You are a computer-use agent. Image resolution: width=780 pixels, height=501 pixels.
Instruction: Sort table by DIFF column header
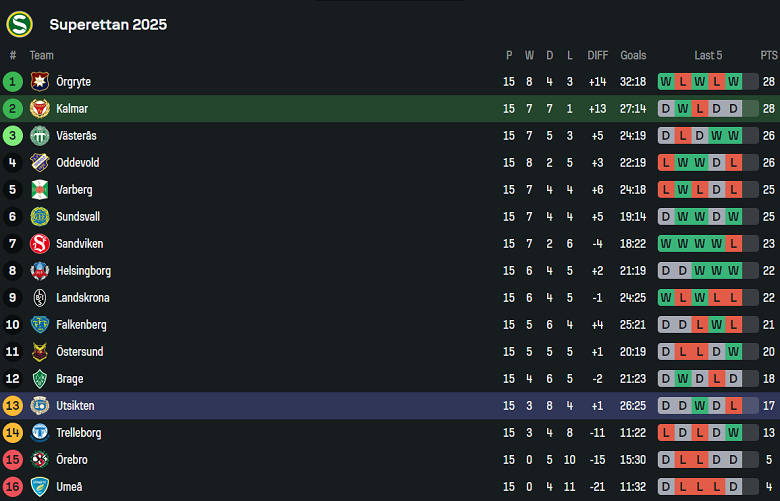tap(598, 56)
